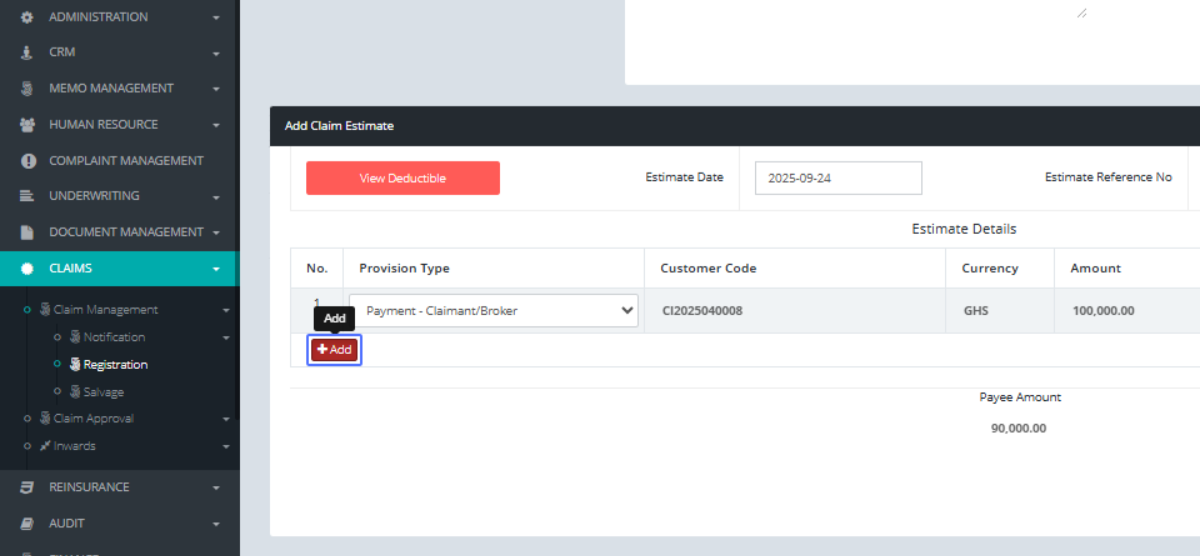Click the CRM anchor icon
This screenshot has width=1200, height=556.
(28, 52)
